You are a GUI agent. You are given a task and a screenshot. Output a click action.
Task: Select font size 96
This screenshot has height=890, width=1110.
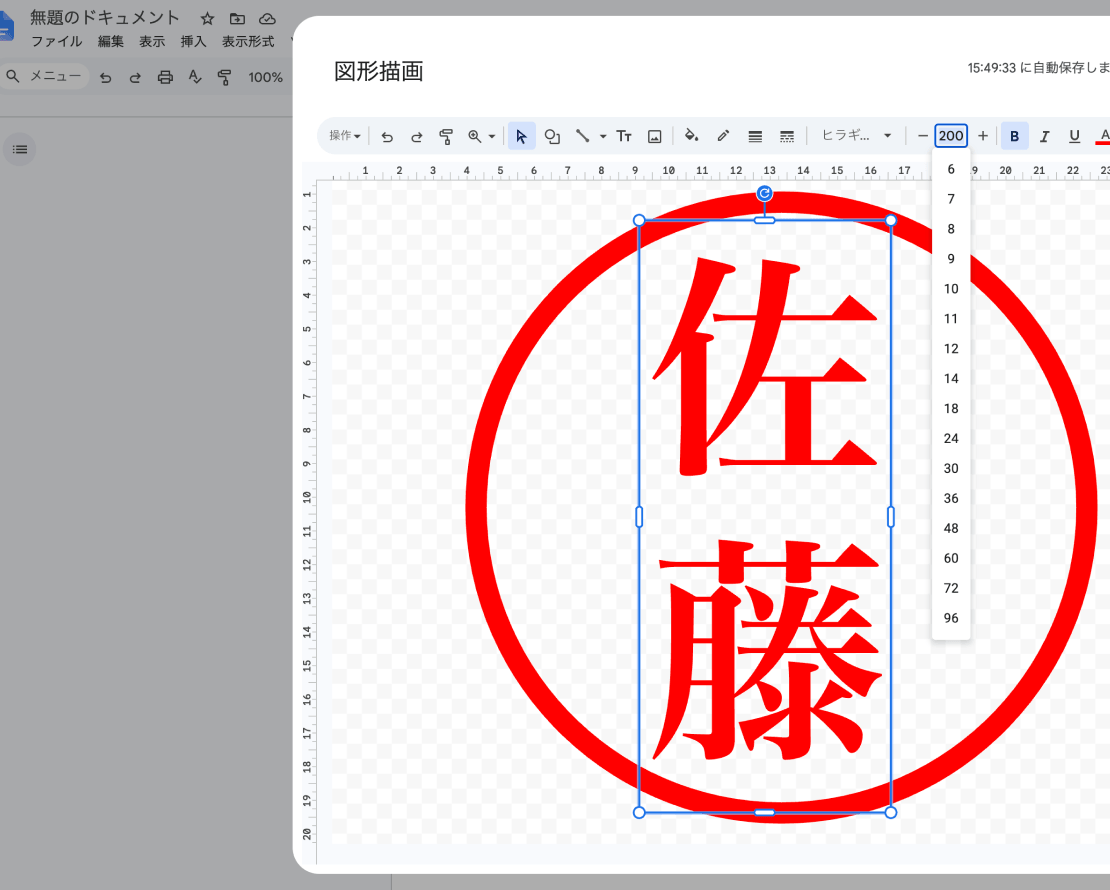click(951, 618)
